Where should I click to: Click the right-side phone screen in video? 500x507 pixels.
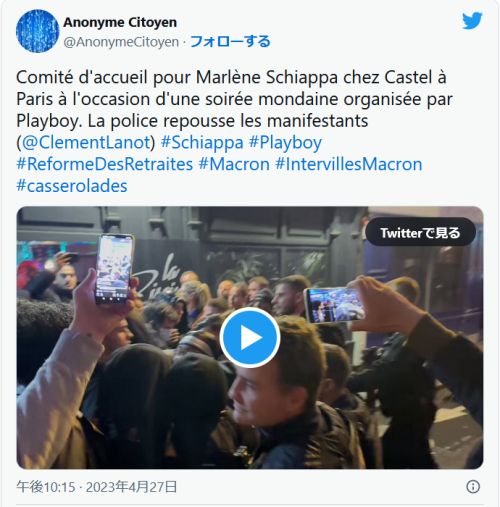tap(335, 305)
